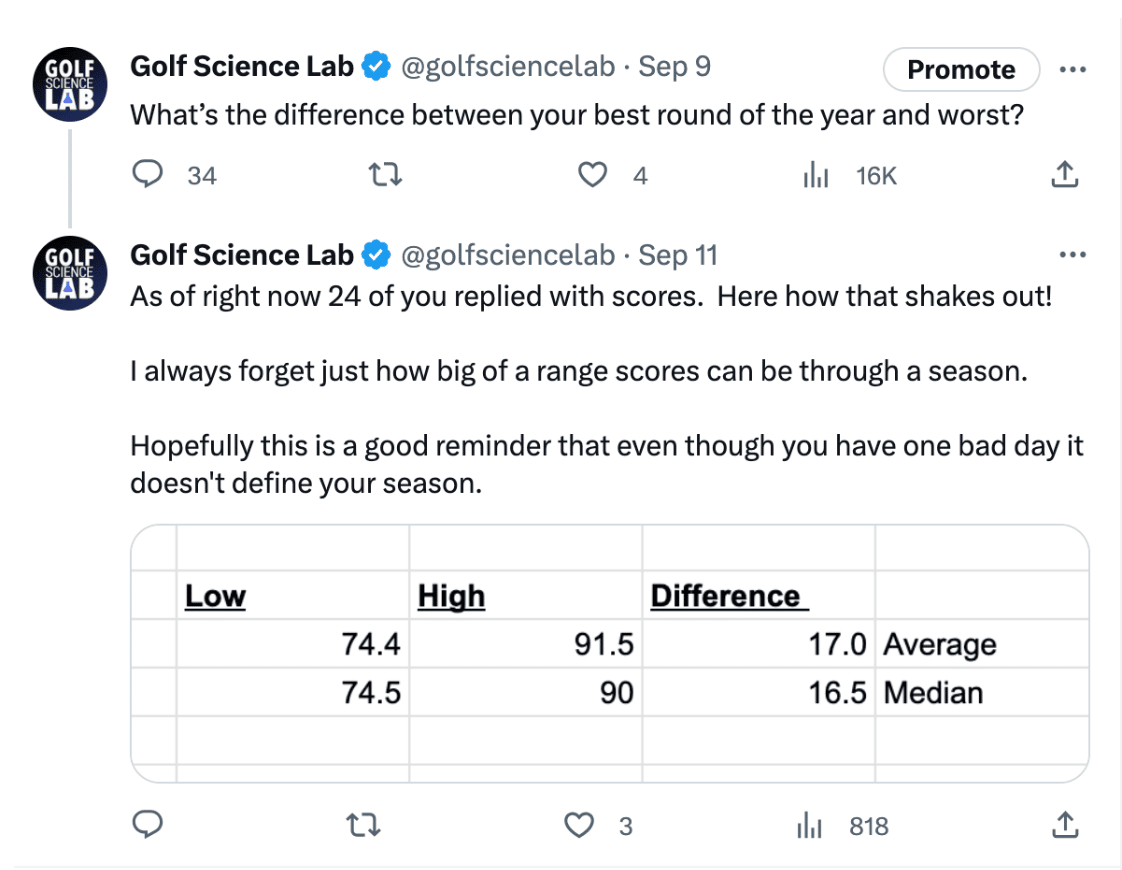Click the Promote button

pos(961,69)
